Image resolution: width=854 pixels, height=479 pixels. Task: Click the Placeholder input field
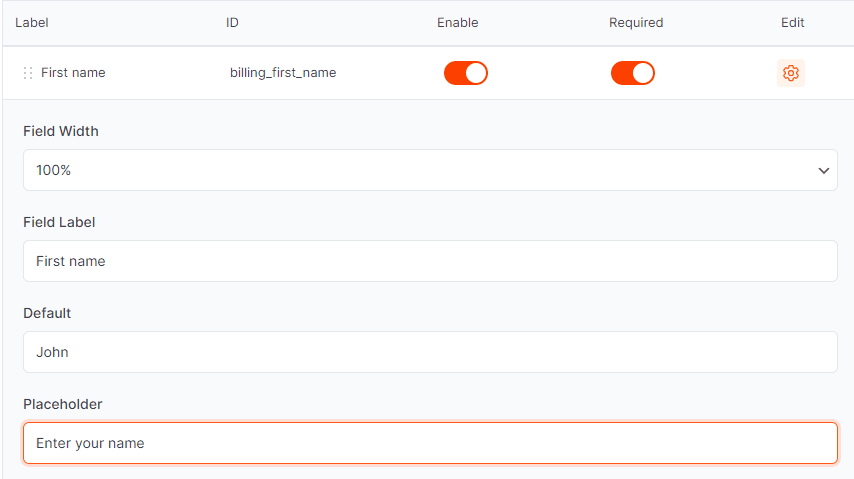click(430, 443)
